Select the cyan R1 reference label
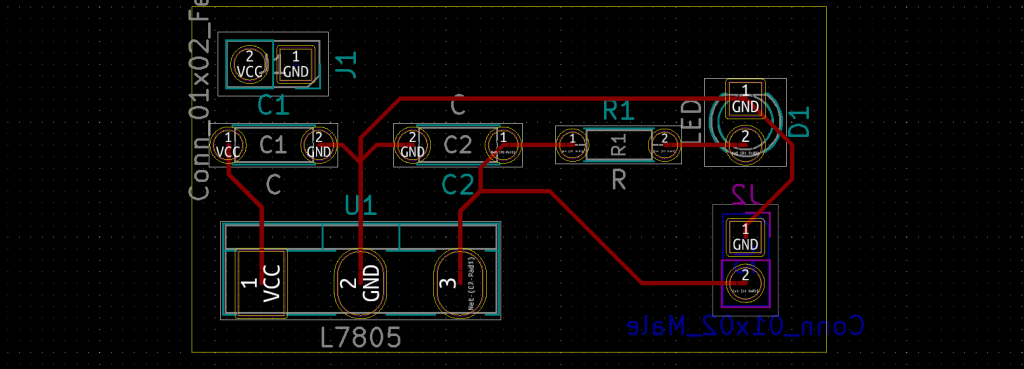The image size is (1024, 369). 618,111
